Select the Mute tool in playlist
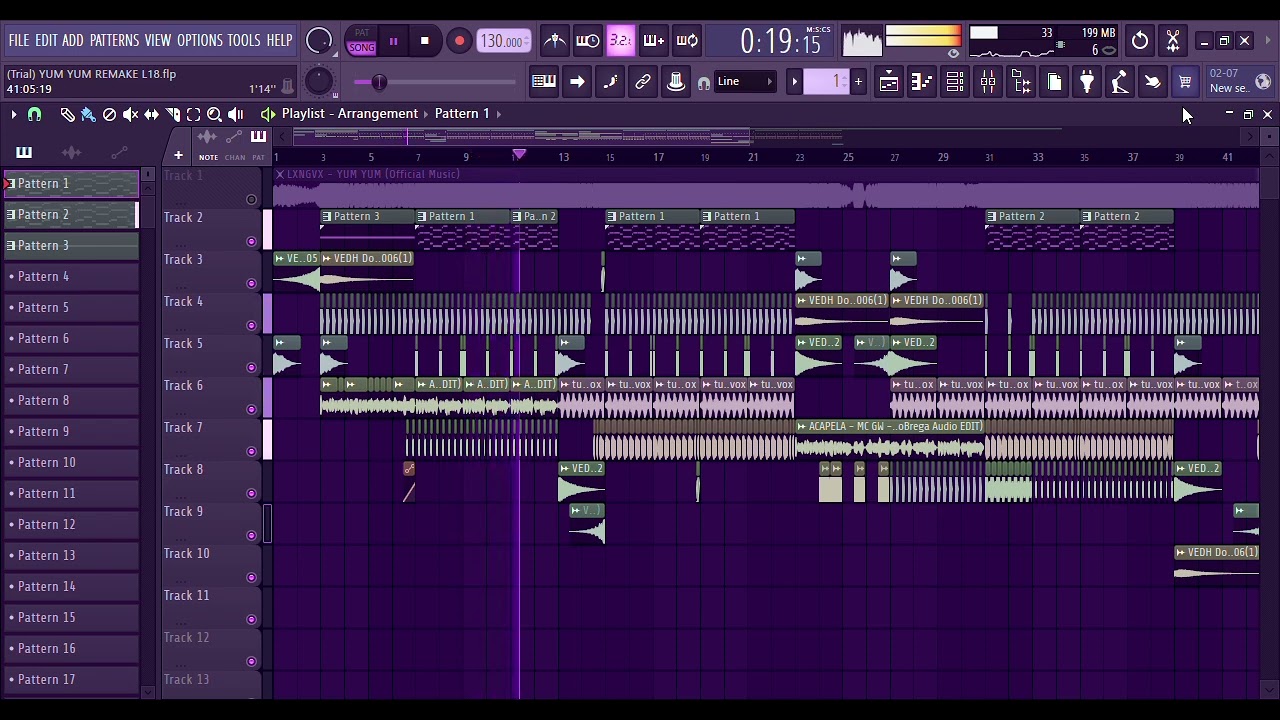The width and height of the screenshot is (1280, 720). (x=130, y=115)
